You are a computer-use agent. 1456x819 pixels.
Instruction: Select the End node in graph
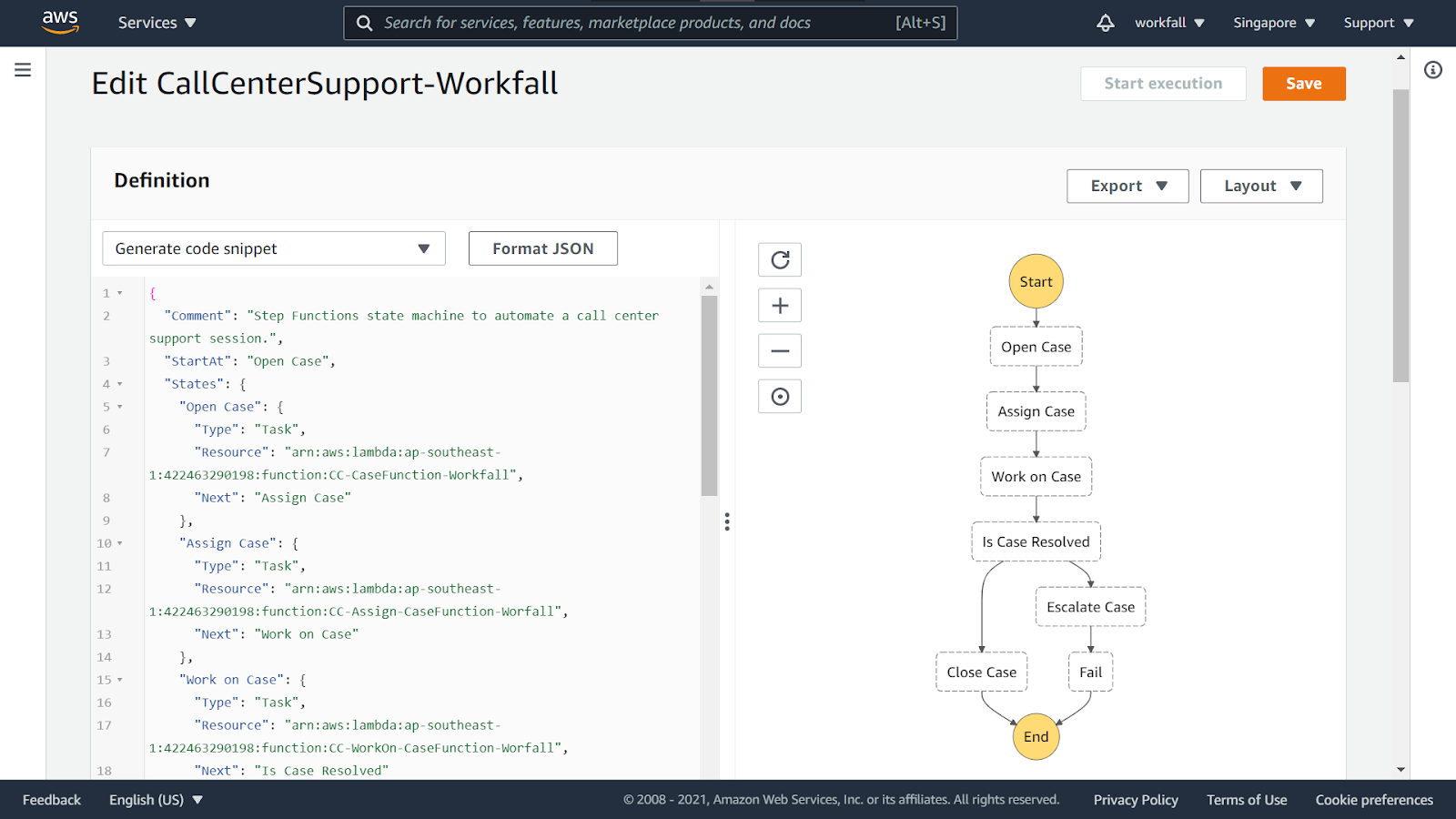click(1036, 736)
